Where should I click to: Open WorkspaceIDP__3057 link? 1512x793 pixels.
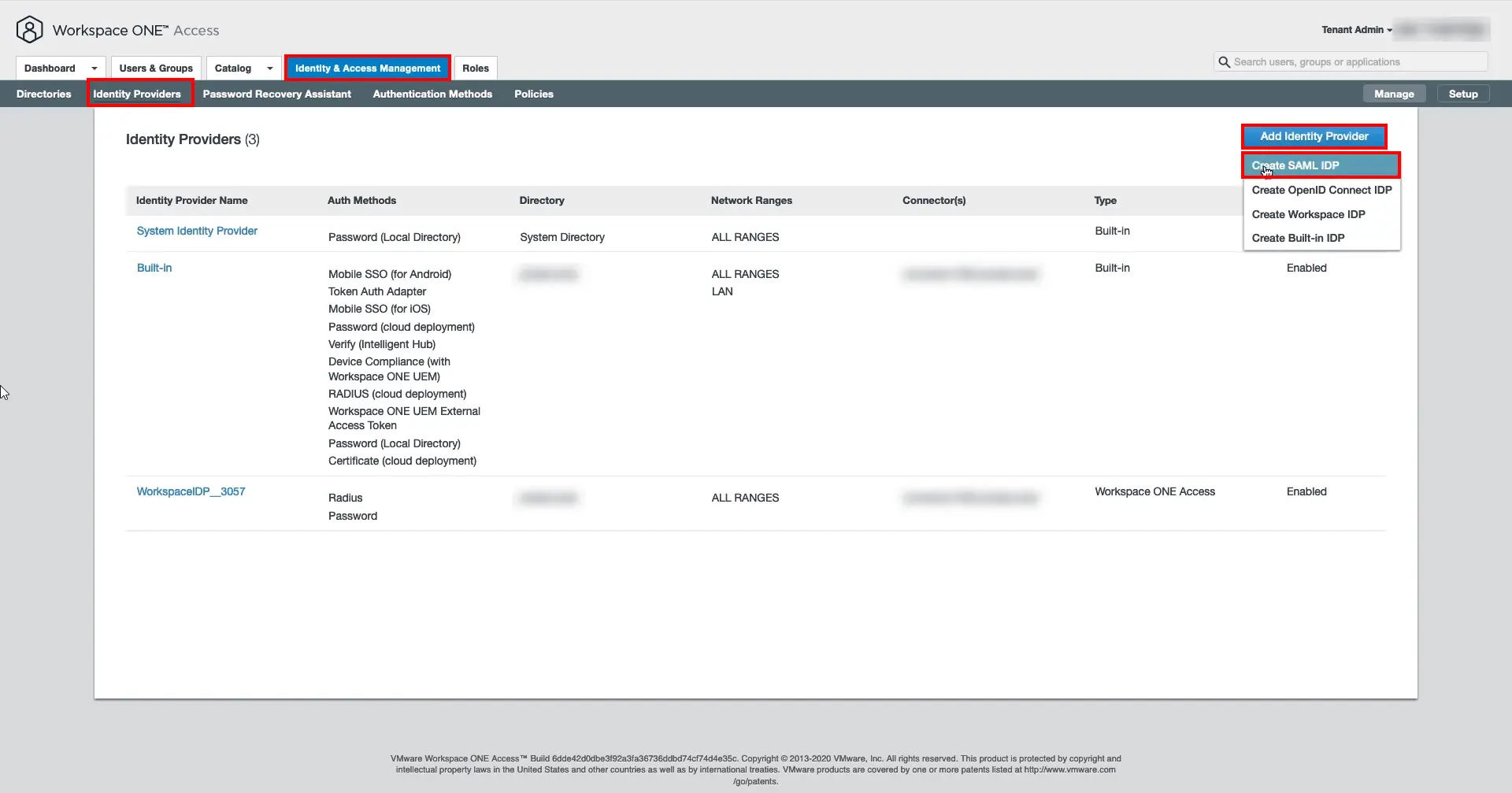(191, 491)
